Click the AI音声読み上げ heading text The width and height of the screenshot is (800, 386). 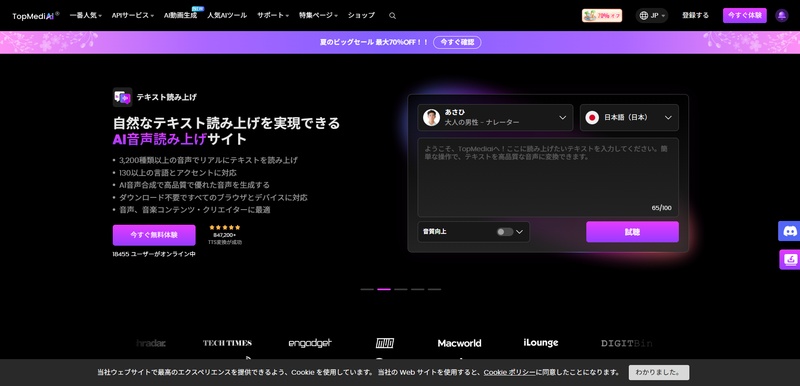point(160,139)
